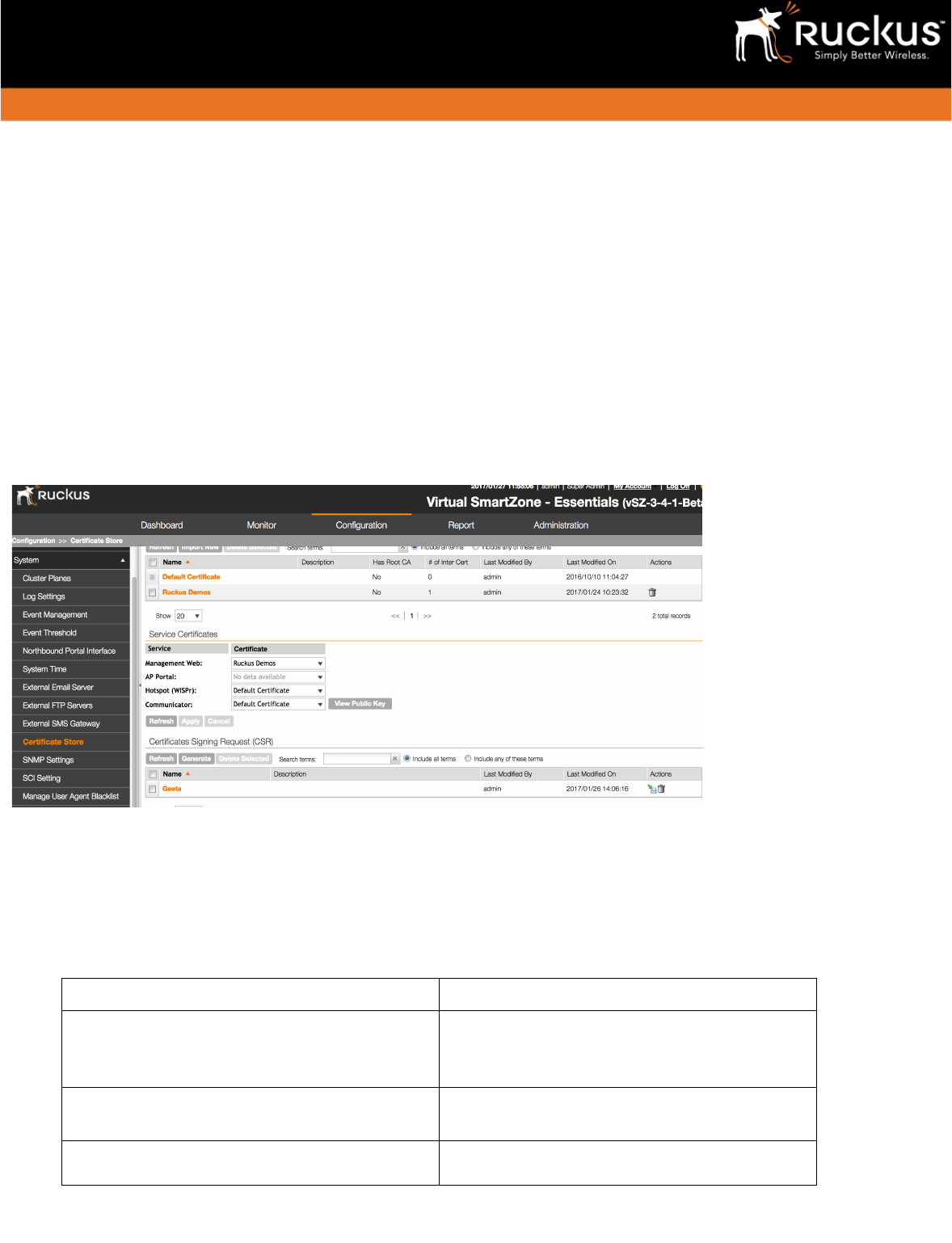
Task: Check the Geeta CSR row checkbox
Action: 152,789
